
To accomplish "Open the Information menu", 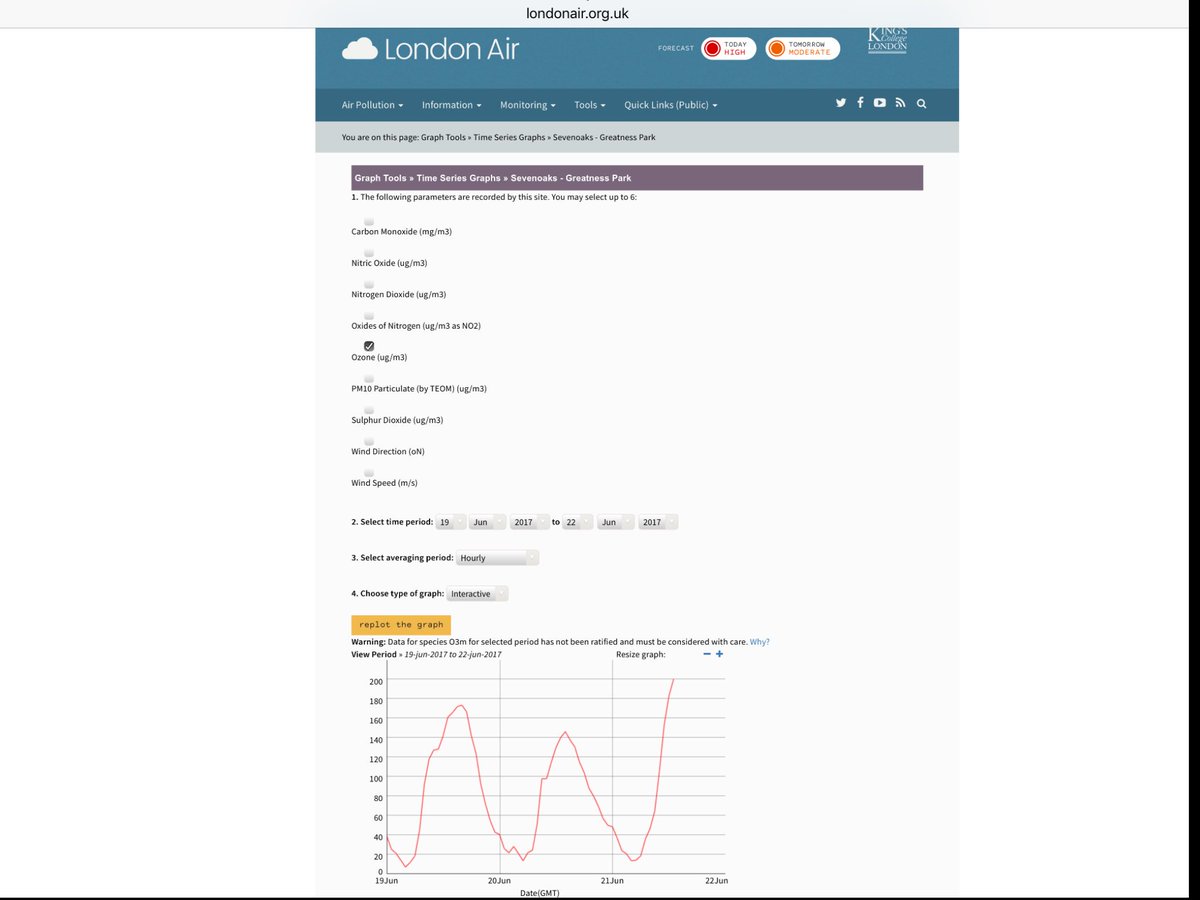I will click(451, 105).
